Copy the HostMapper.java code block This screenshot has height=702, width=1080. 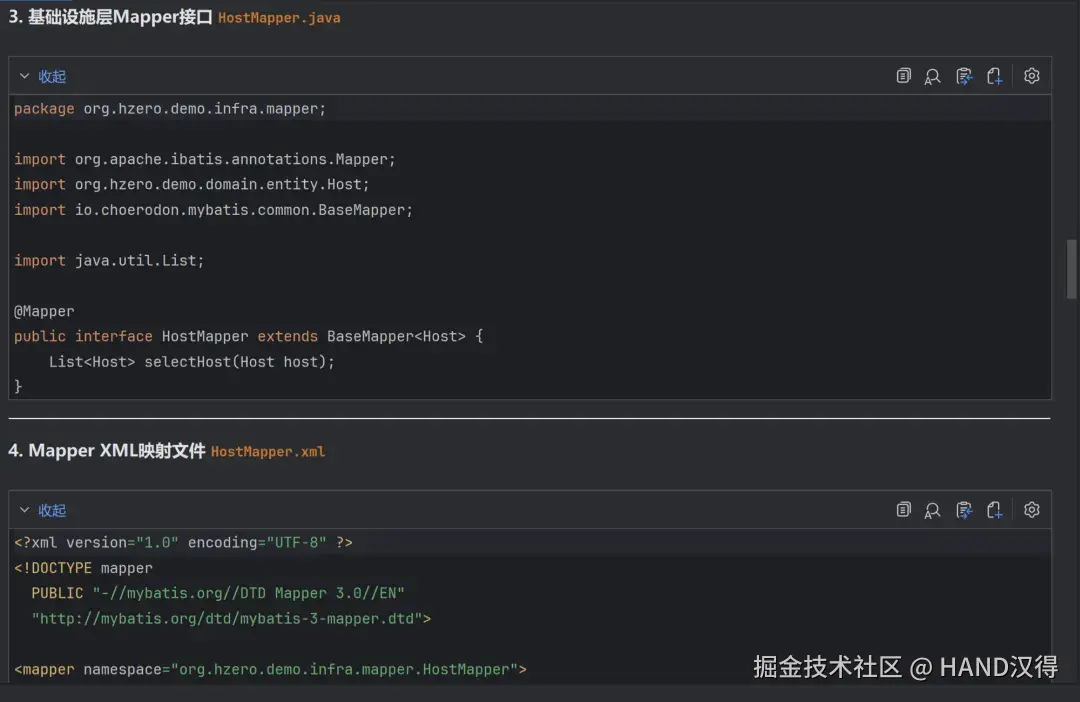tap(904, 76)
